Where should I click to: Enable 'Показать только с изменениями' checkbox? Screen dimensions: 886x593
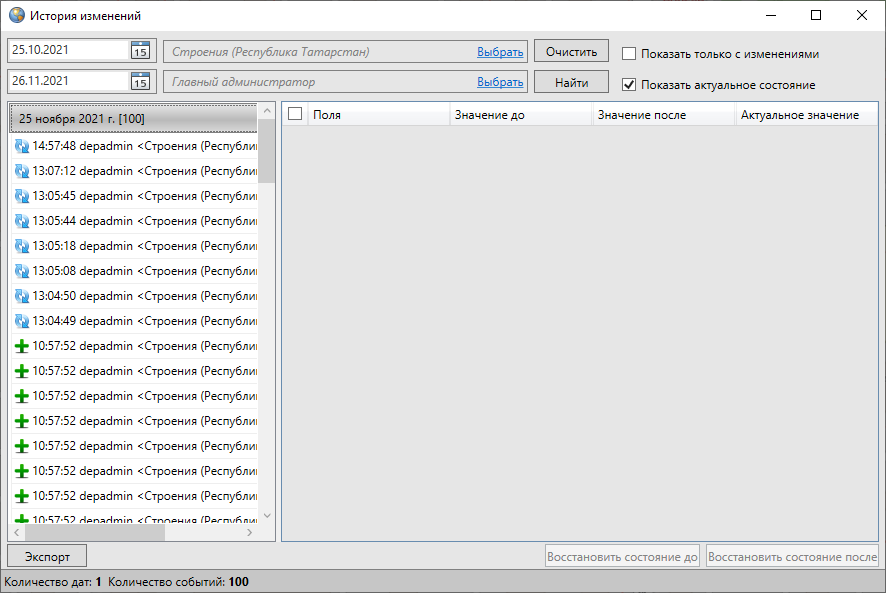pyautogui.click(x=629, y=54)
